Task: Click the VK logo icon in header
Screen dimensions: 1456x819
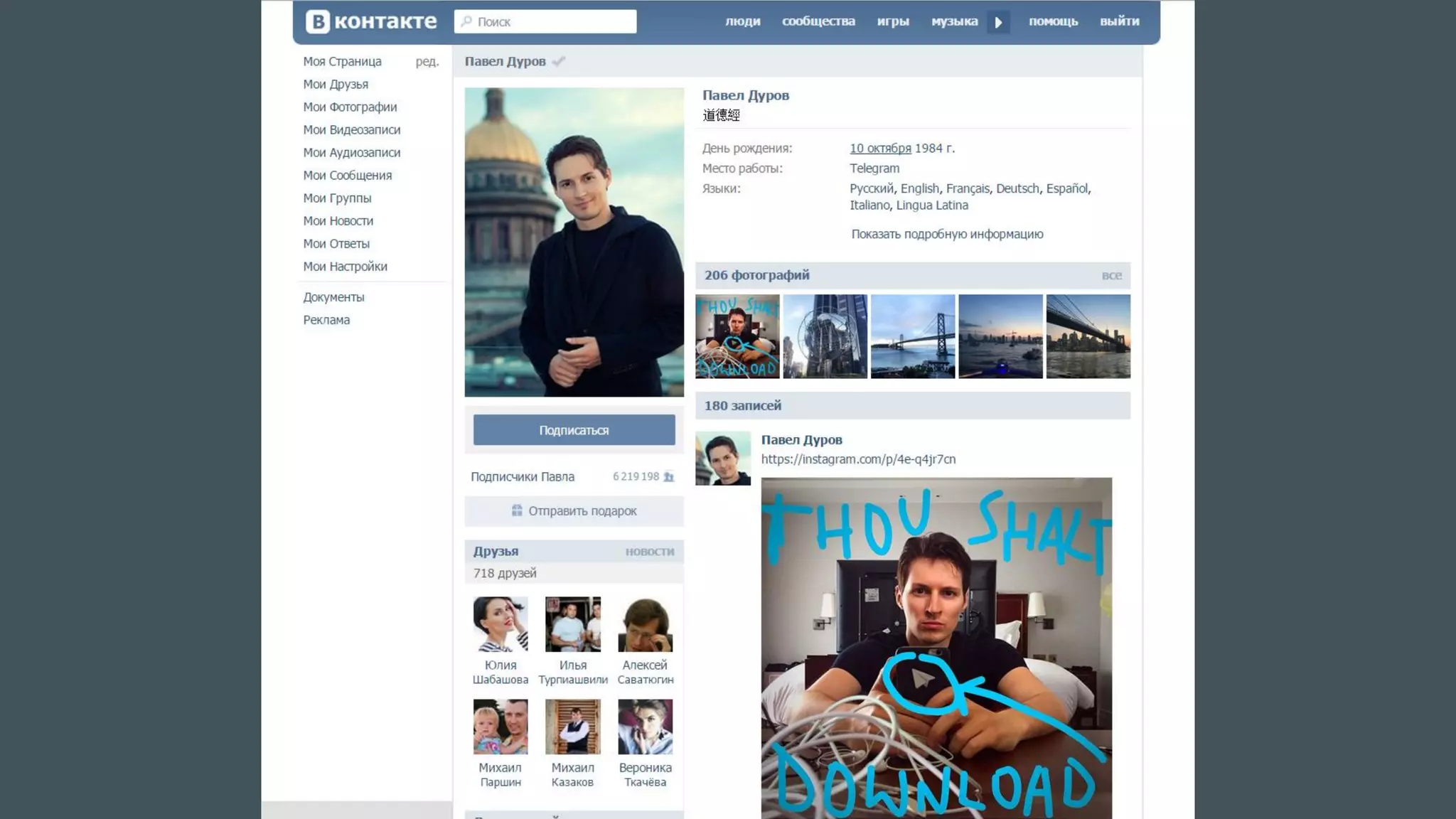Action: [318, 21]
